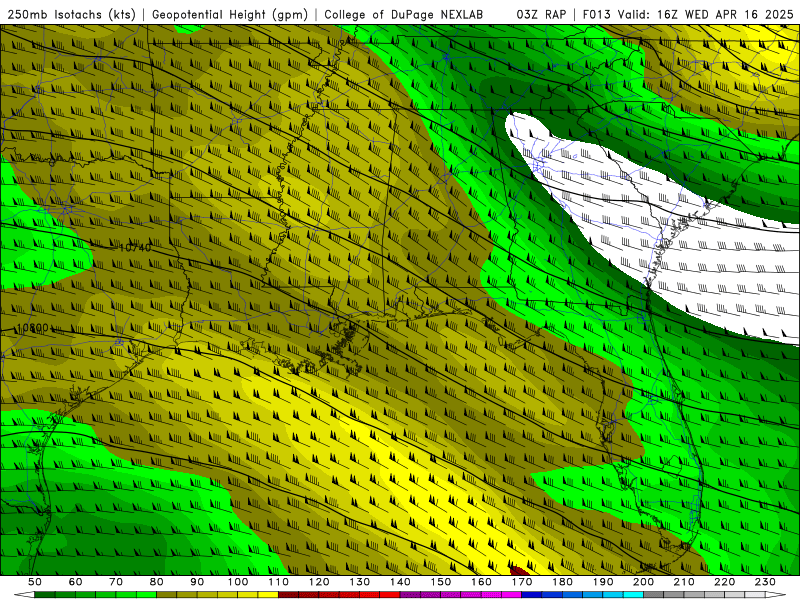Click the 110 value on the color scale
800x600 pixels.
(279, 582)
